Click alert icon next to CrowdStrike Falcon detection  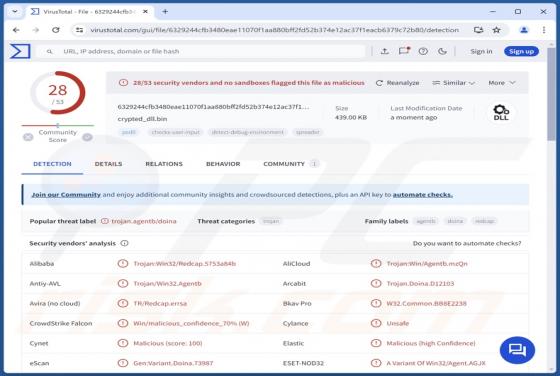pyautogui.click(x=123, y=324)
